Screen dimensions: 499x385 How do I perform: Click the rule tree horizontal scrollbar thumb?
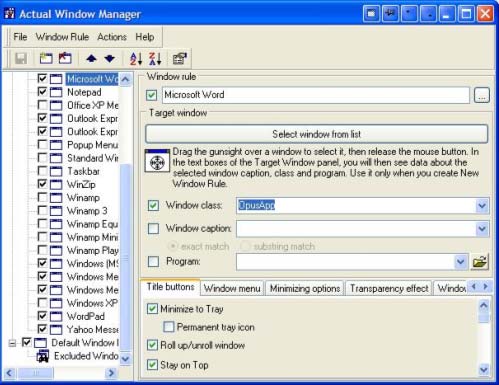(x=35, y=373)
